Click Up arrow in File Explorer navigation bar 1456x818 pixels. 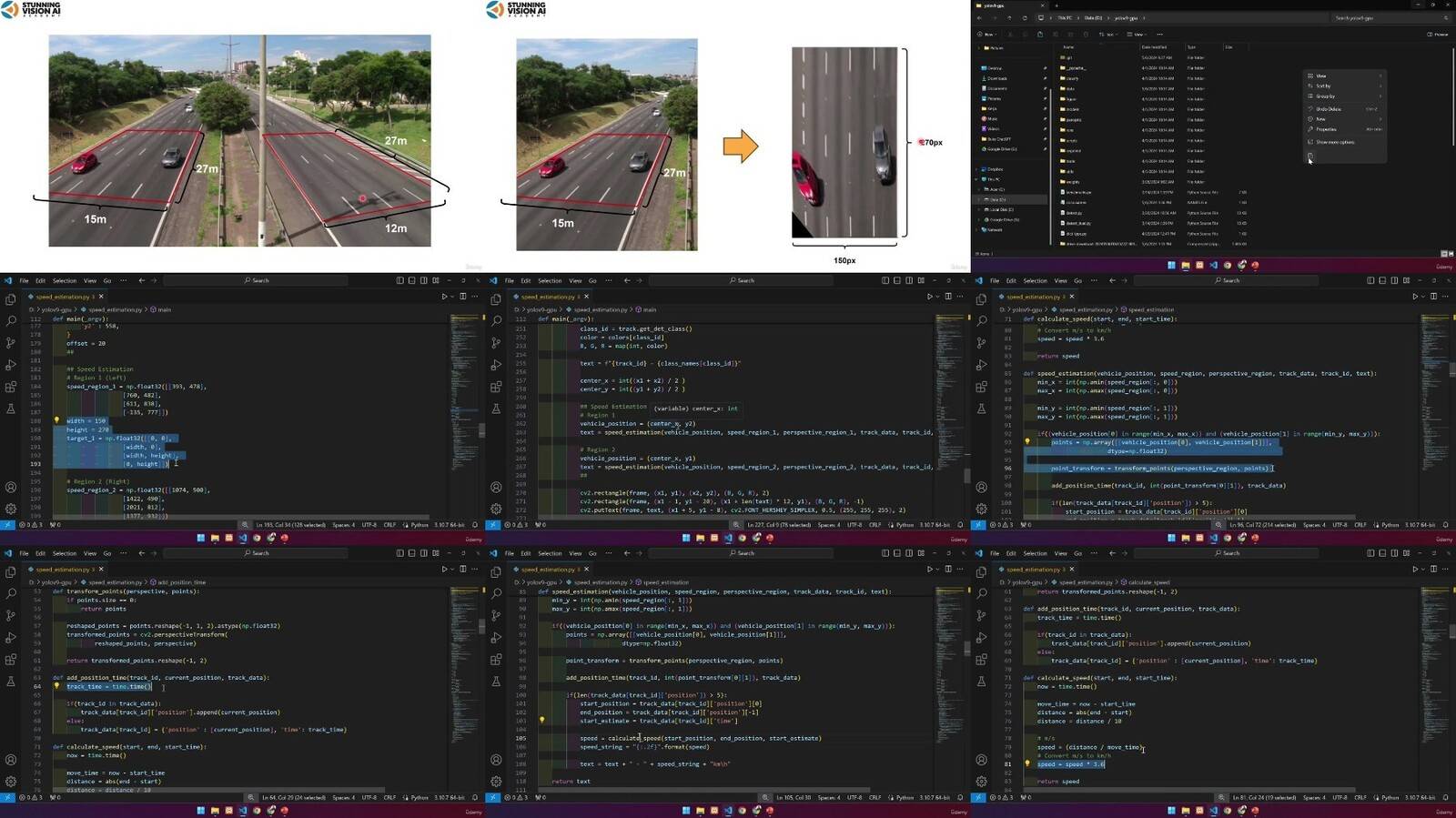click(1009, 17)
